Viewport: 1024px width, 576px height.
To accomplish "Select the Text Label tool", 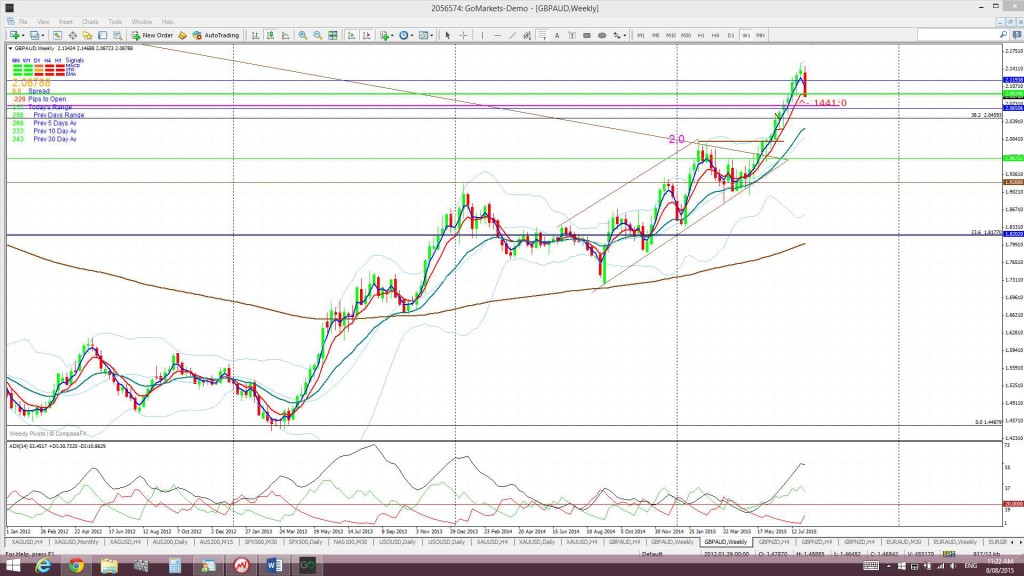I will coord(572,35).
